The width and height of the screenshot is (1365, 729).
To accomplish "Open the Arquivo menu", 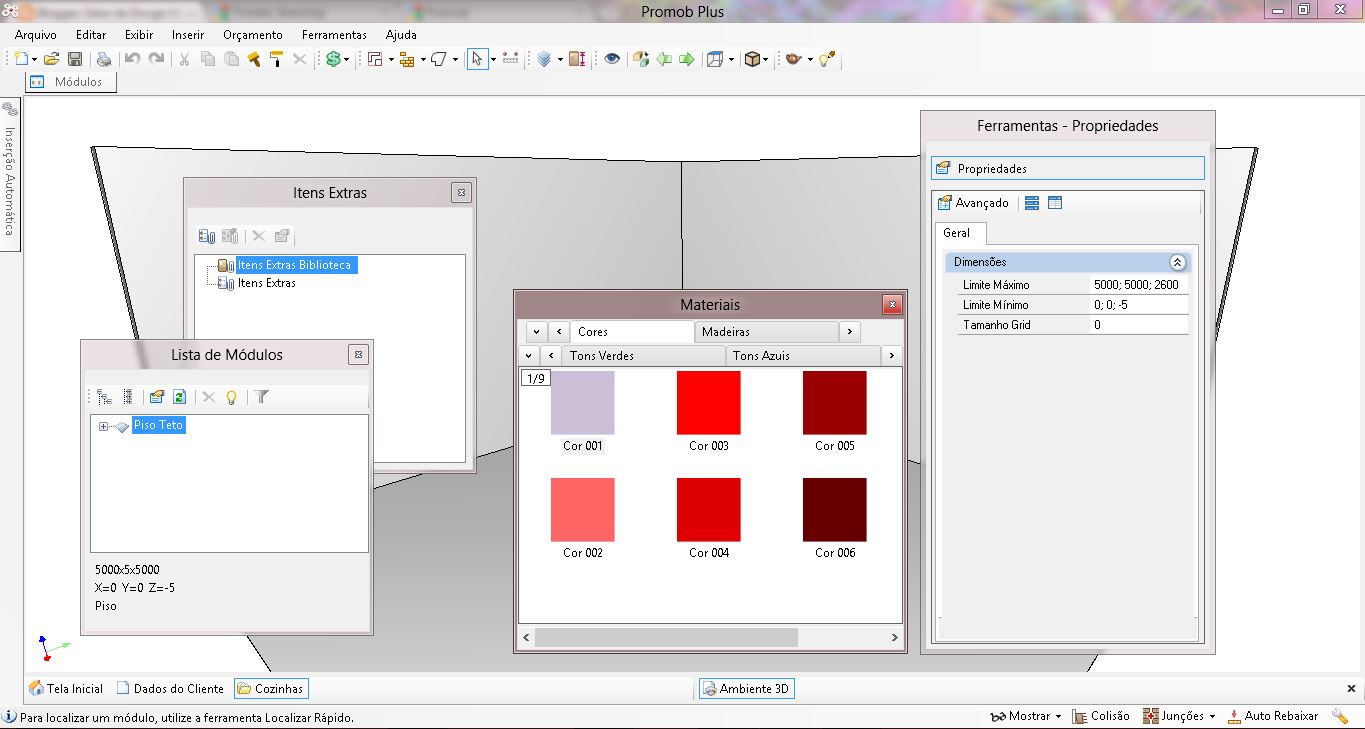I will 35,35.
